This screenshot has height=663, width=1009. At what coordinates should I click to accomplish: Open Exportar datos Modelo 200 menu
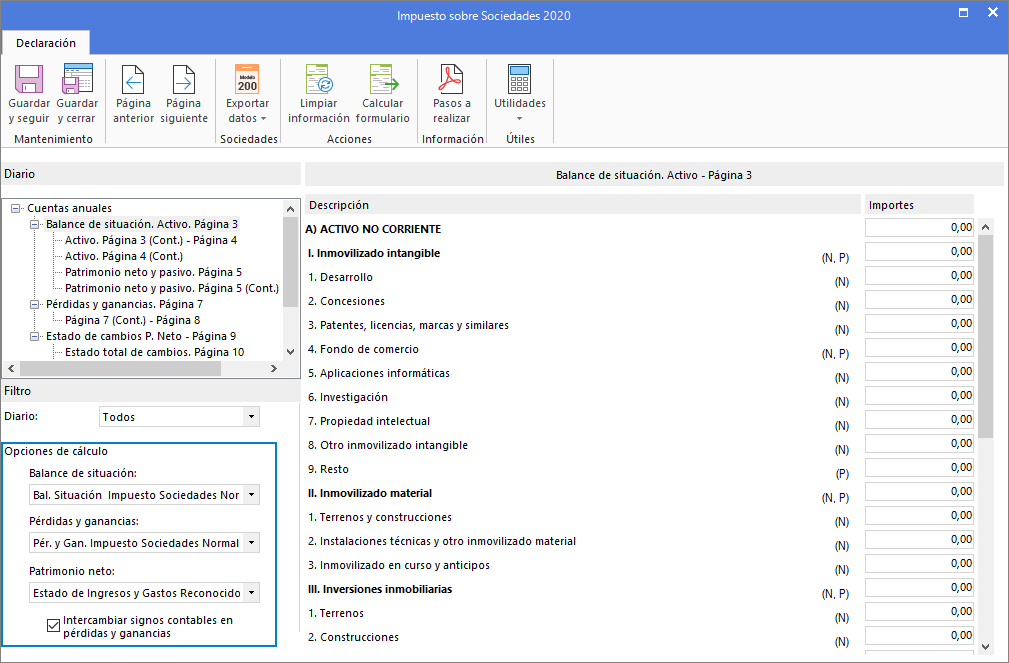pyautogui.click(x=247, y=93)
